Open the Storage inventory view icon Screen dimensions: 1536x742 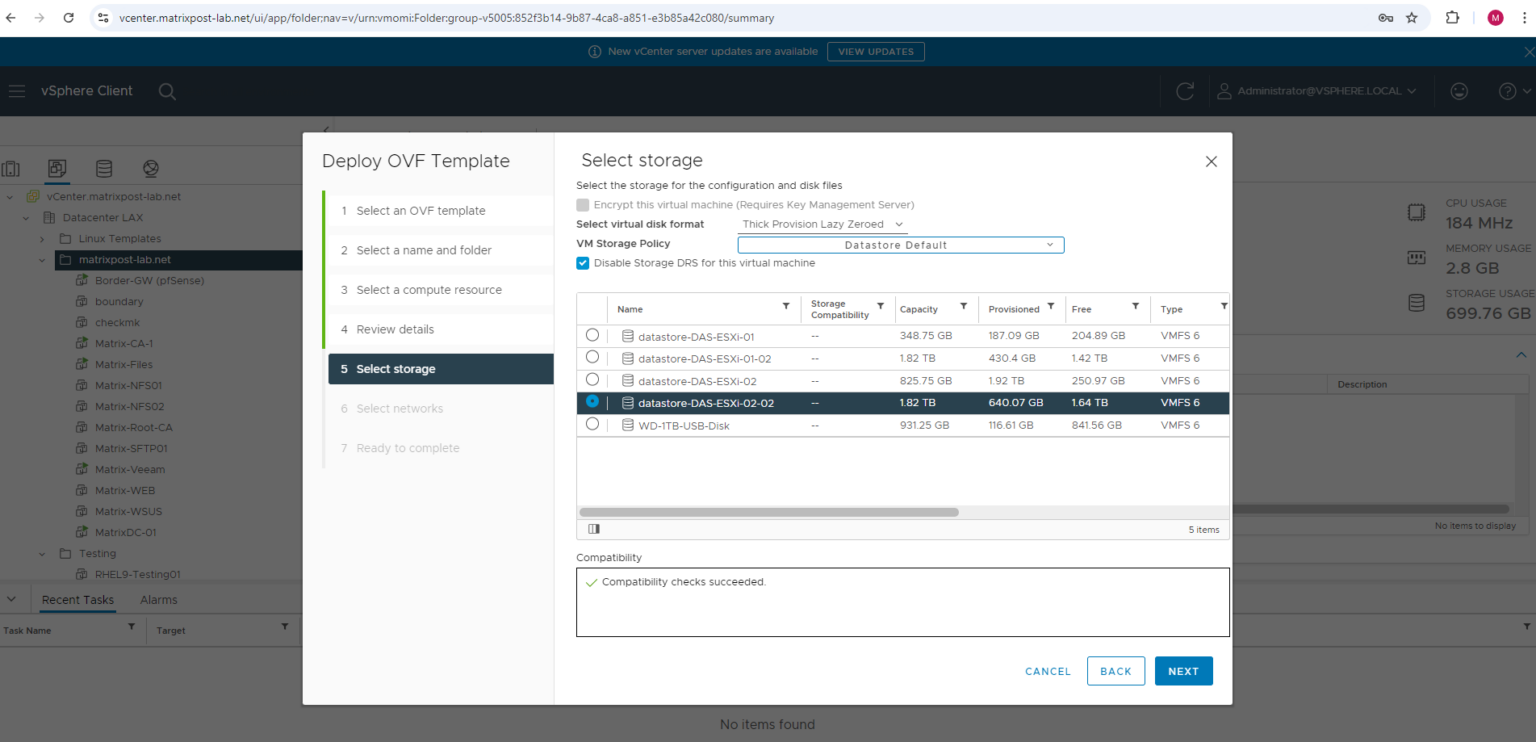[x=103, y=168]
